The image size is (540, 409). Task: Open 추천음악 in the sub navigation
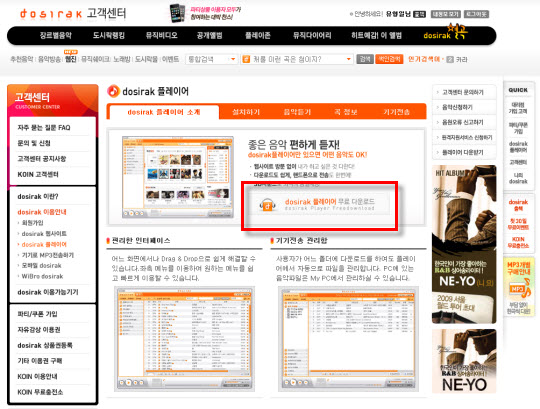click(21, 59)
